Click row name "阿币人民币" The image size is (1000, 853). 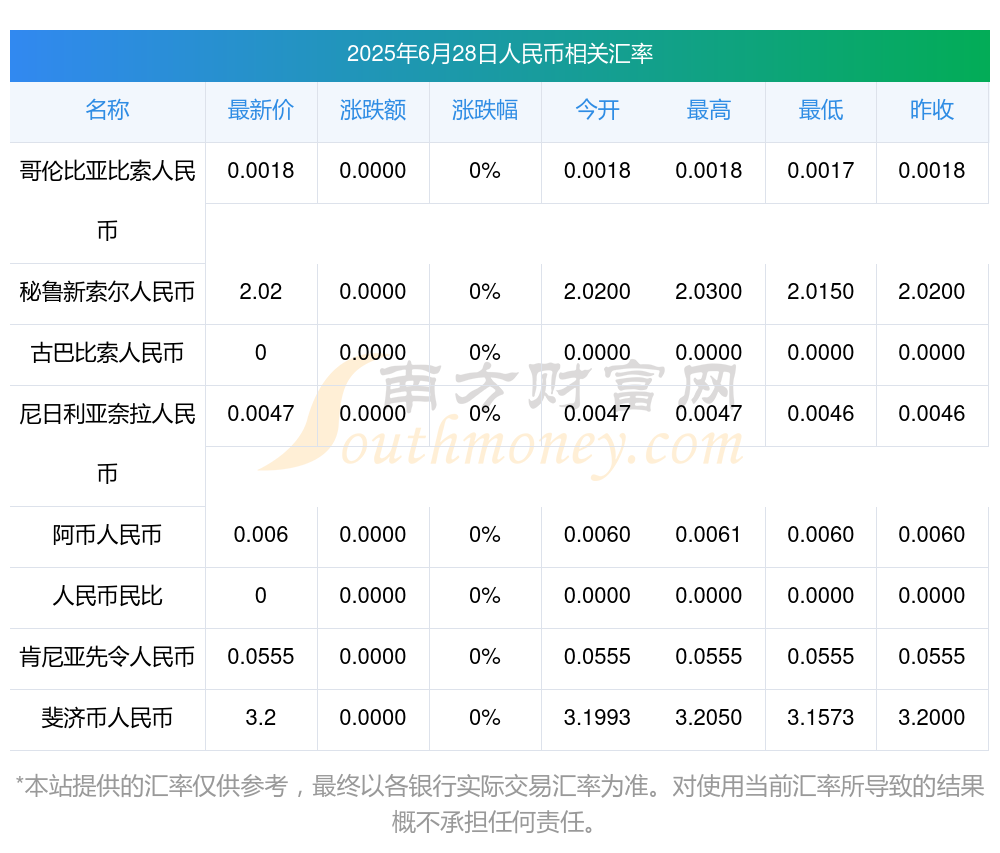coord(107,535)
